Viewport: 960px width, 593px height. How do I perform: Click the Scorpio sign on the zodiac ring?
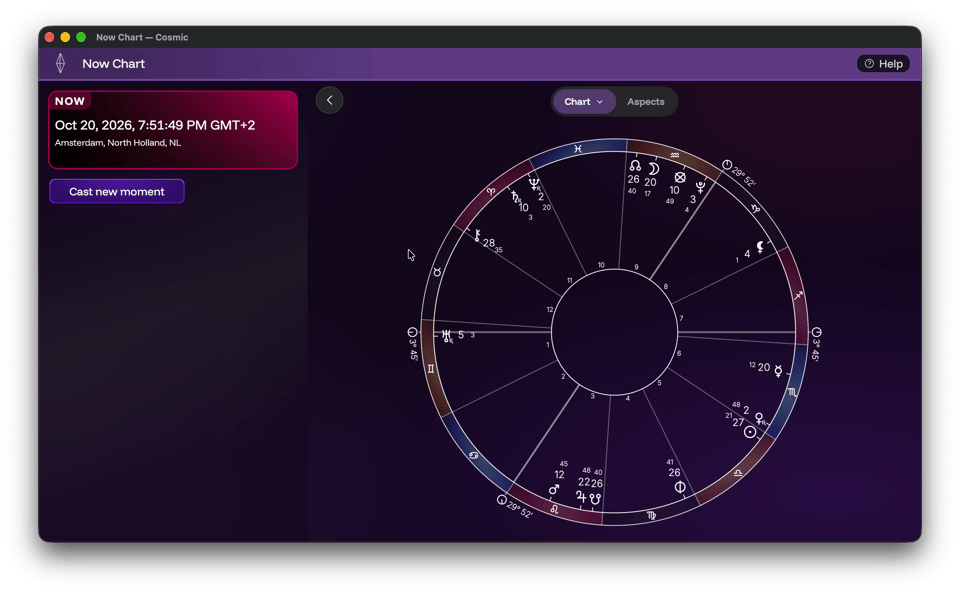coord(792,392)
